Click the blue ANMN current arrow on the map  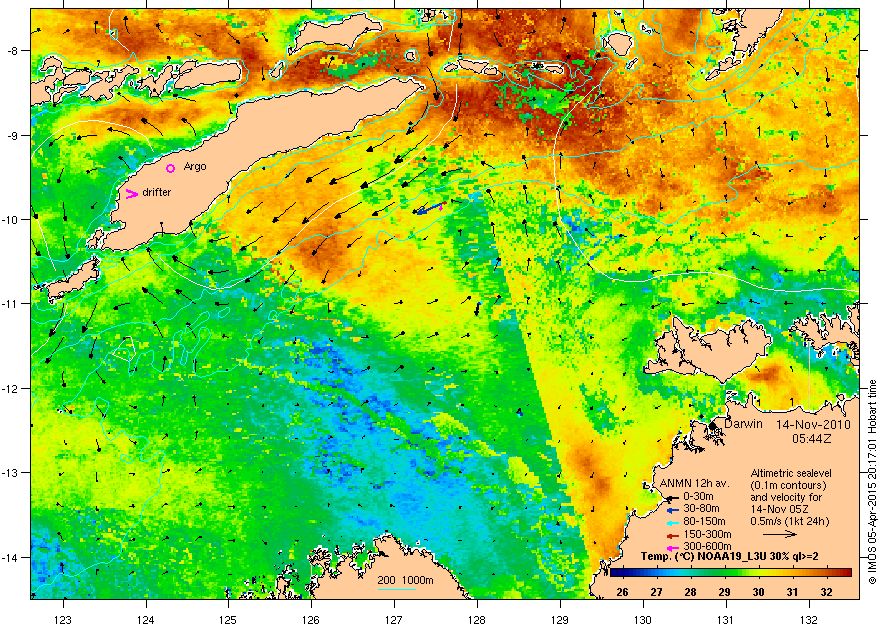click(431, 208)
